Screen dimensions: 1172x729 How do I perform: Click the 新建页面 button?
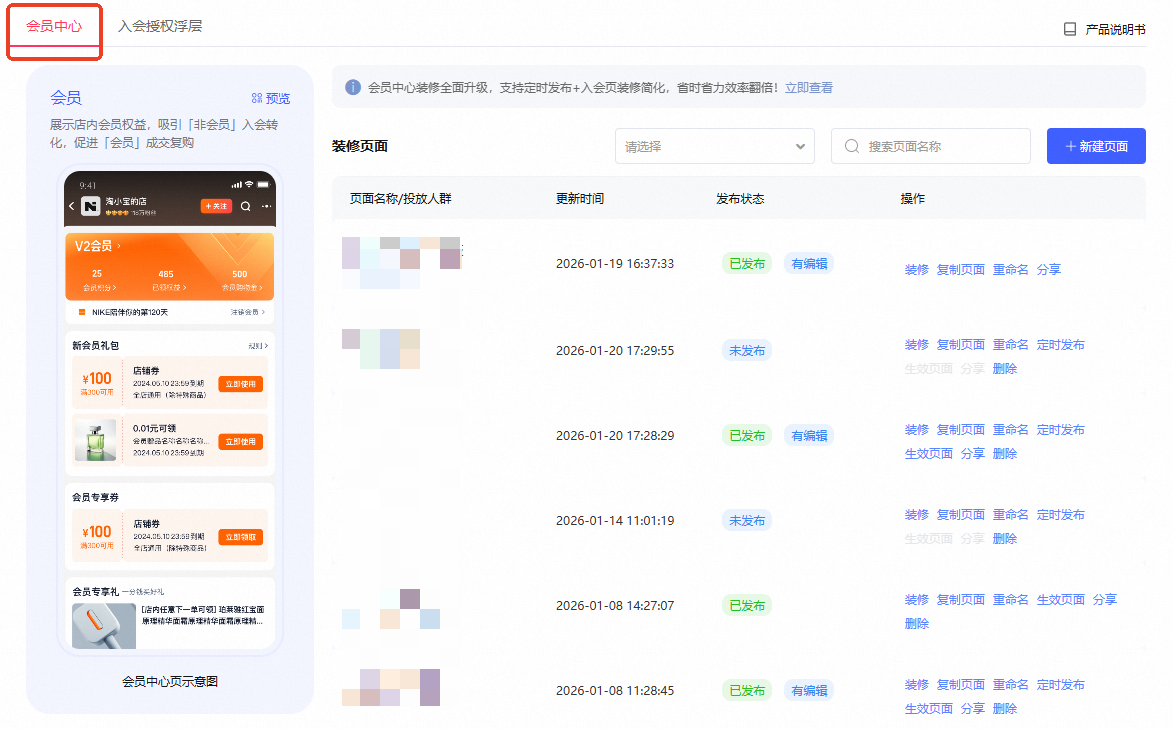tap(1096, 146)
